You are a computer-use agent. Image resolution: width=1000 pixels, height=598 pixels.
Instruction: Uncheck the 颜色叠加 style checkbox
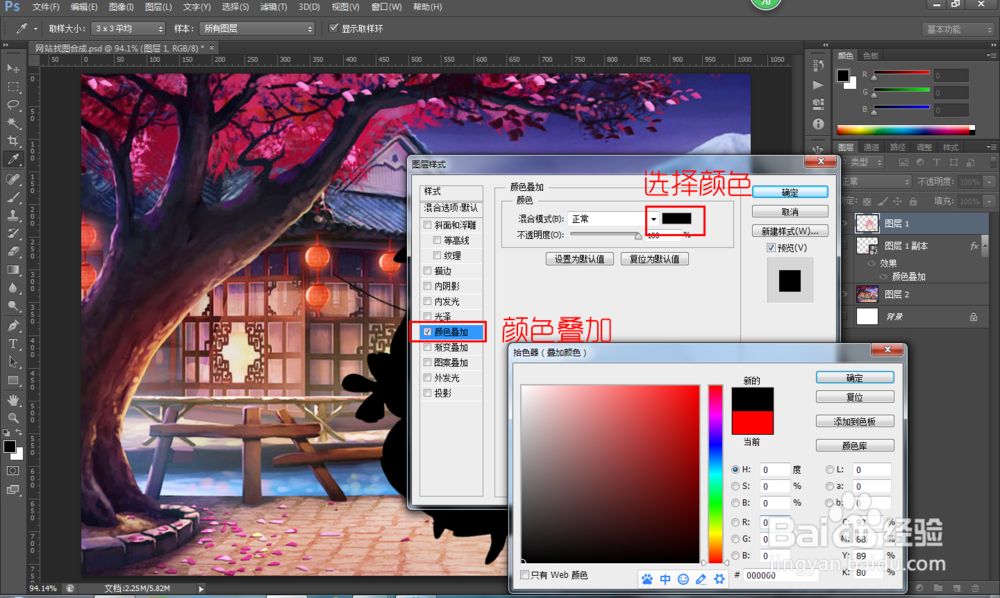coord(427,332)
